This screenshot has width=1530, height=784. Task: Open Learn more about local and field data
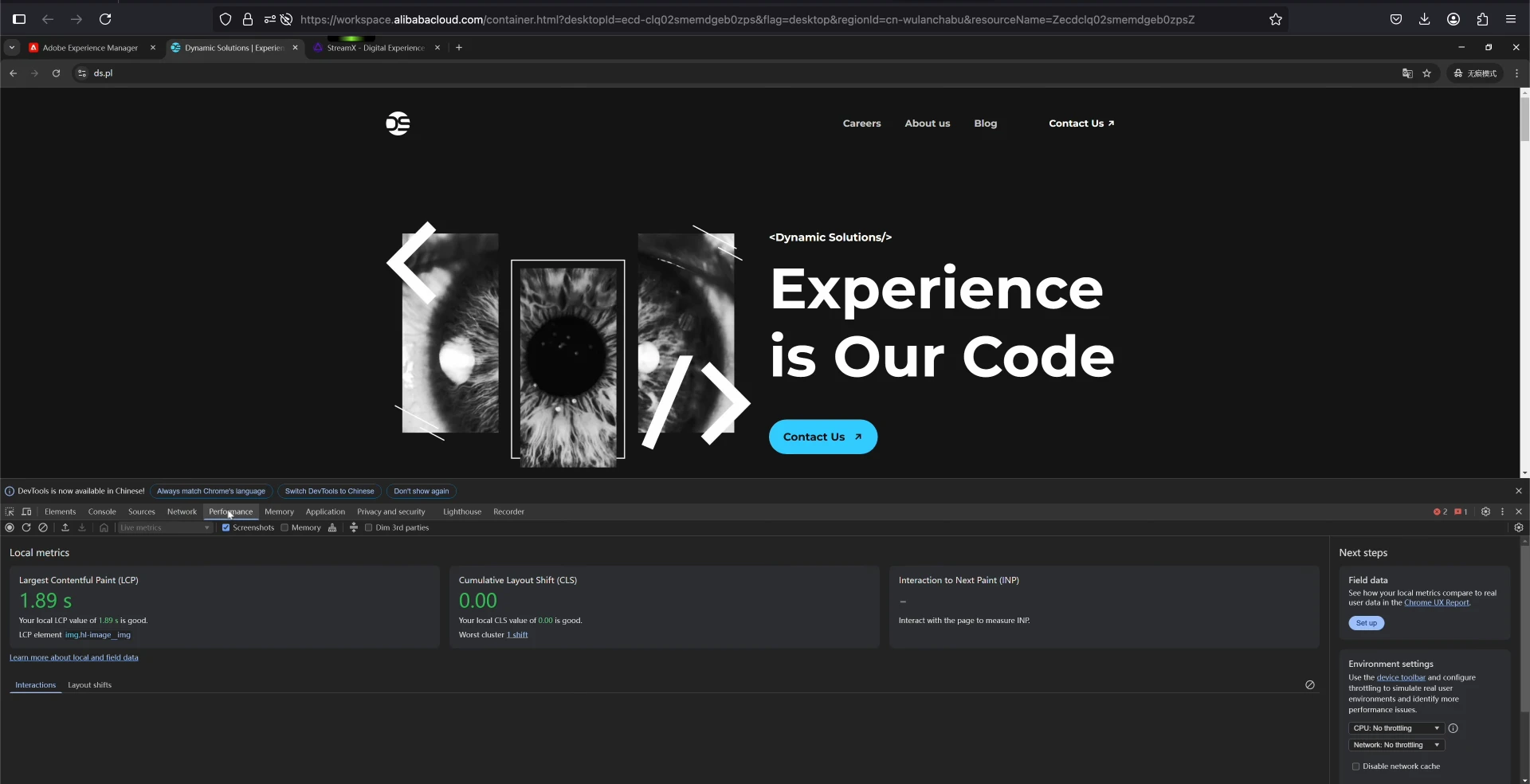point(73,657)
